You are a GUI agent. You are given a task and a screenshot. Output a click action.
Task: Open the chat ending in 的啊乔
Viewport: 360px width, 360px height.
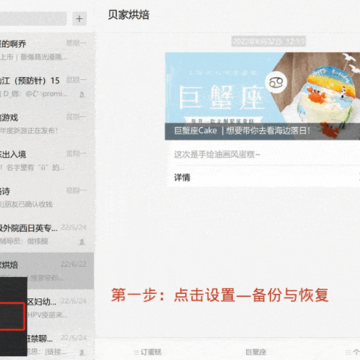coord(47,50)
